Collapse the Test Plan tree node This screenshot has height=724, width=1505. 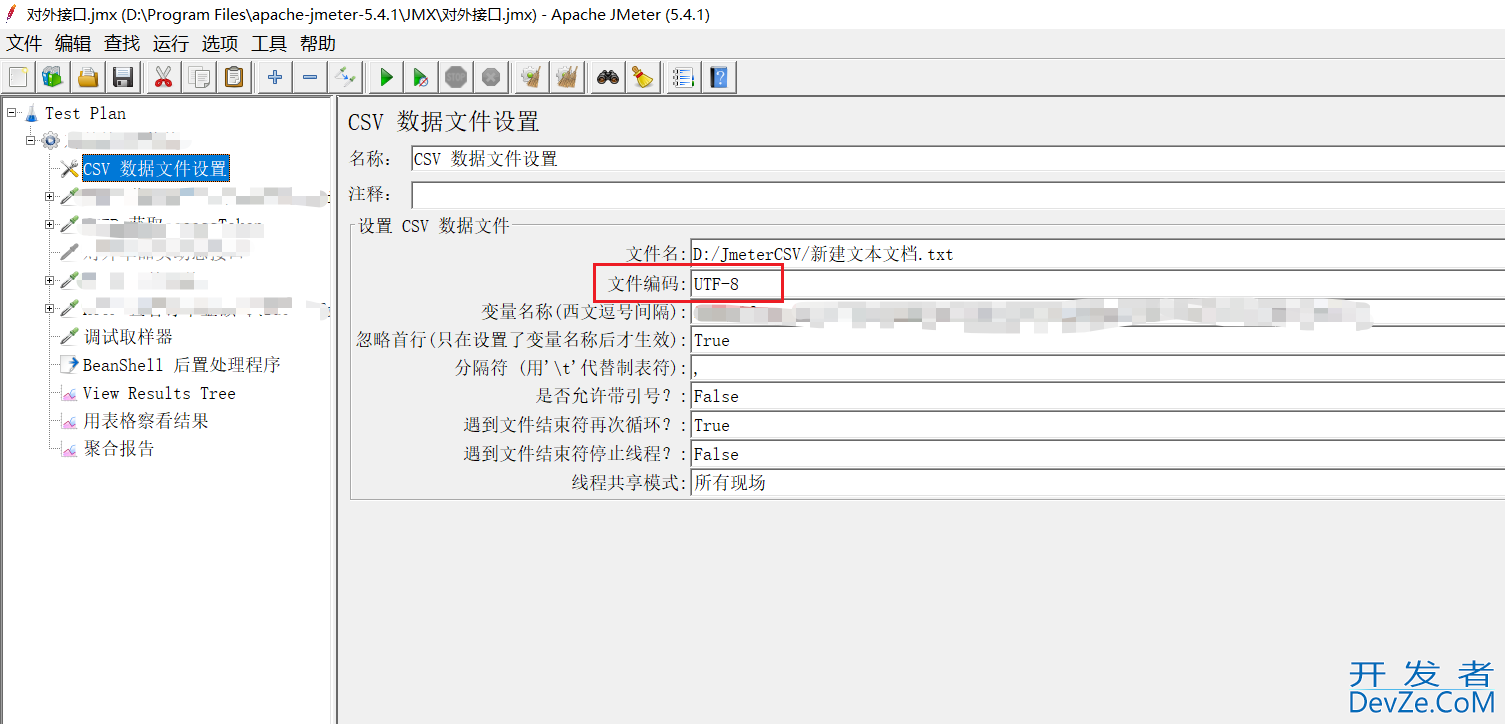tap(12, 113)
